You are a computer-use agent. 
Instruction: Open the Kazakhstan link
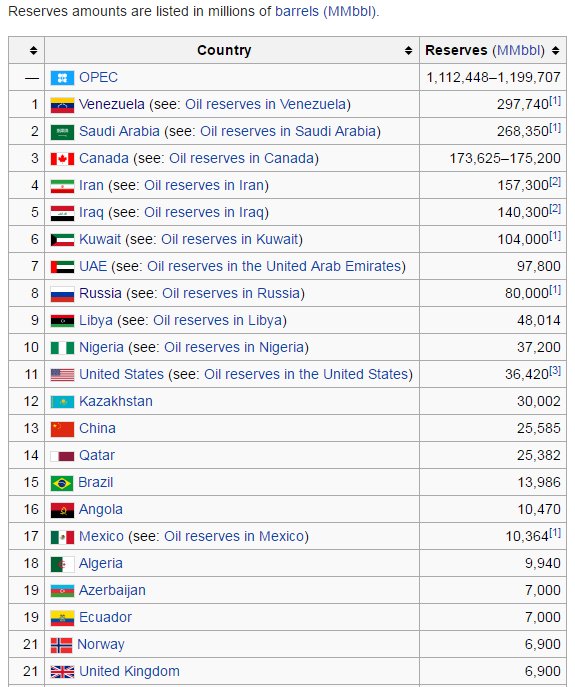tap(116, 402)
